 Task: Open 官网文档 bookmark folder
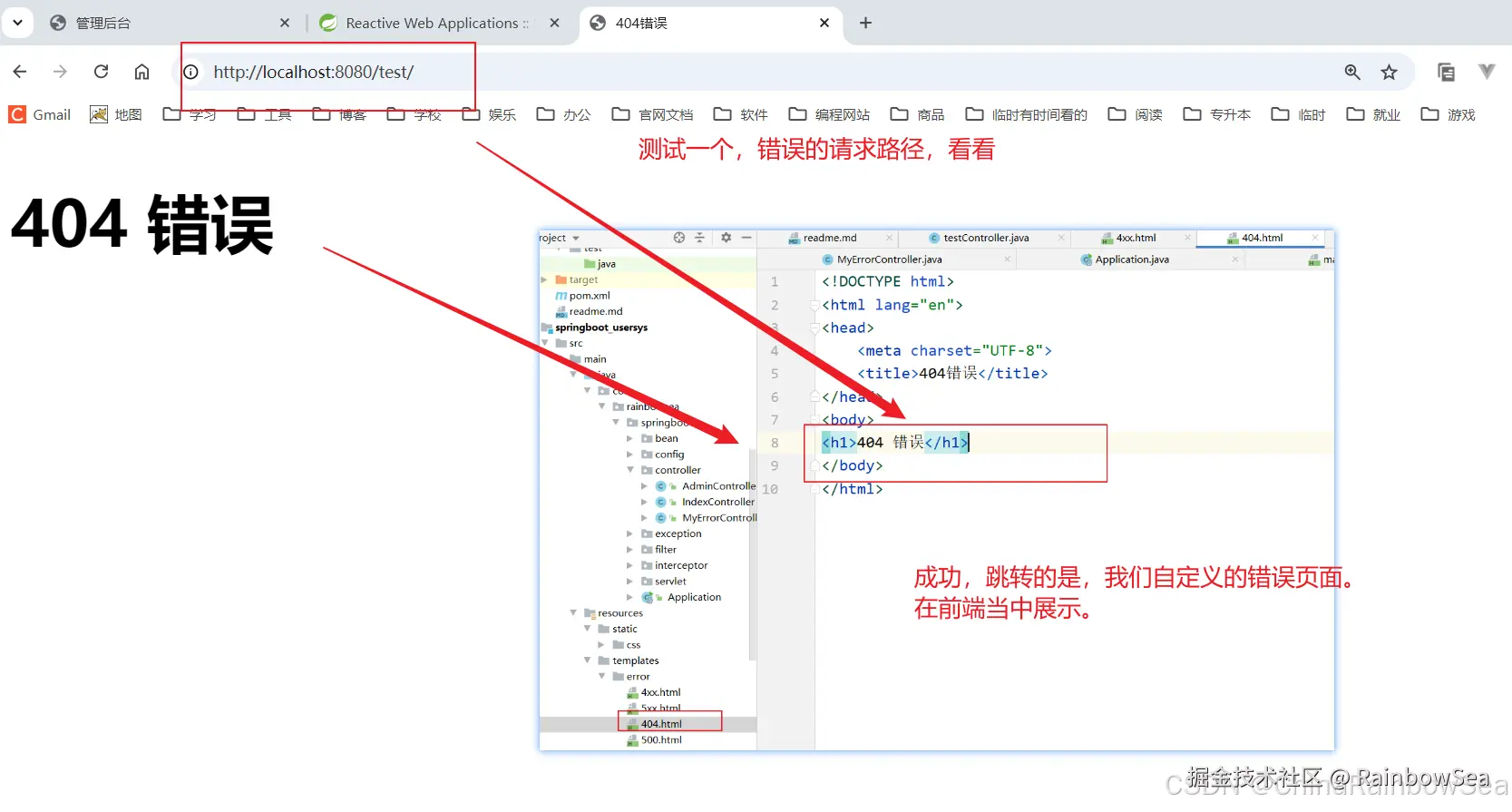[653, 114]
